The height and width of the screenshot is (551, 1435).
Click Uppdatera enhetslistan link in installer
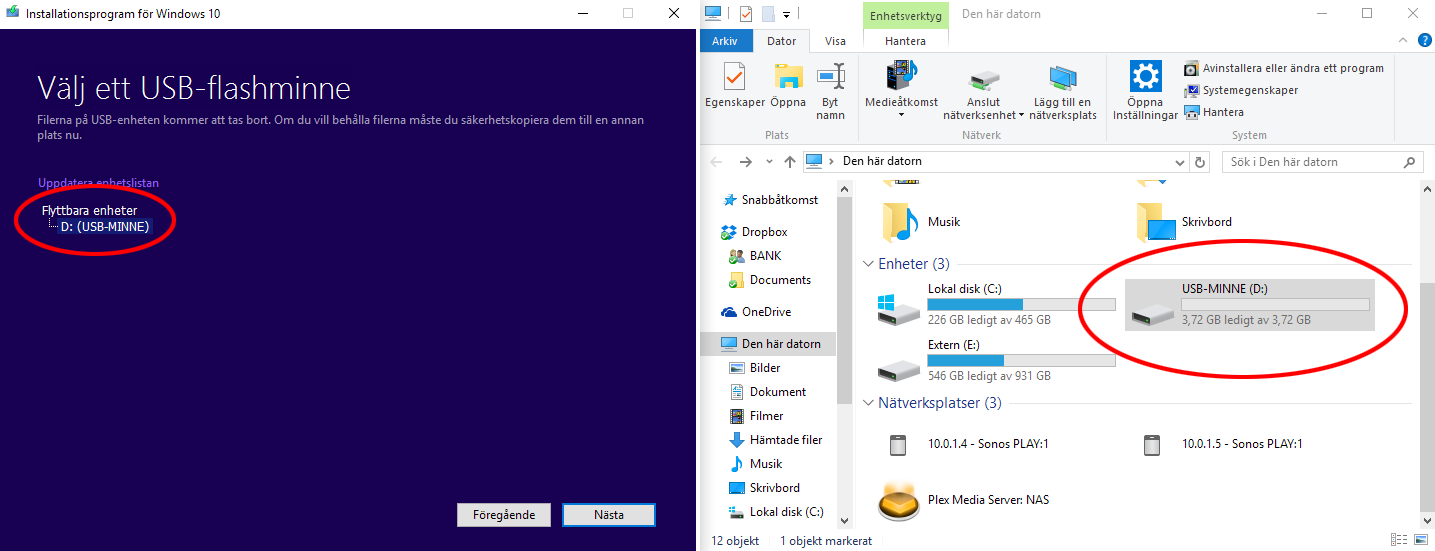98,183
